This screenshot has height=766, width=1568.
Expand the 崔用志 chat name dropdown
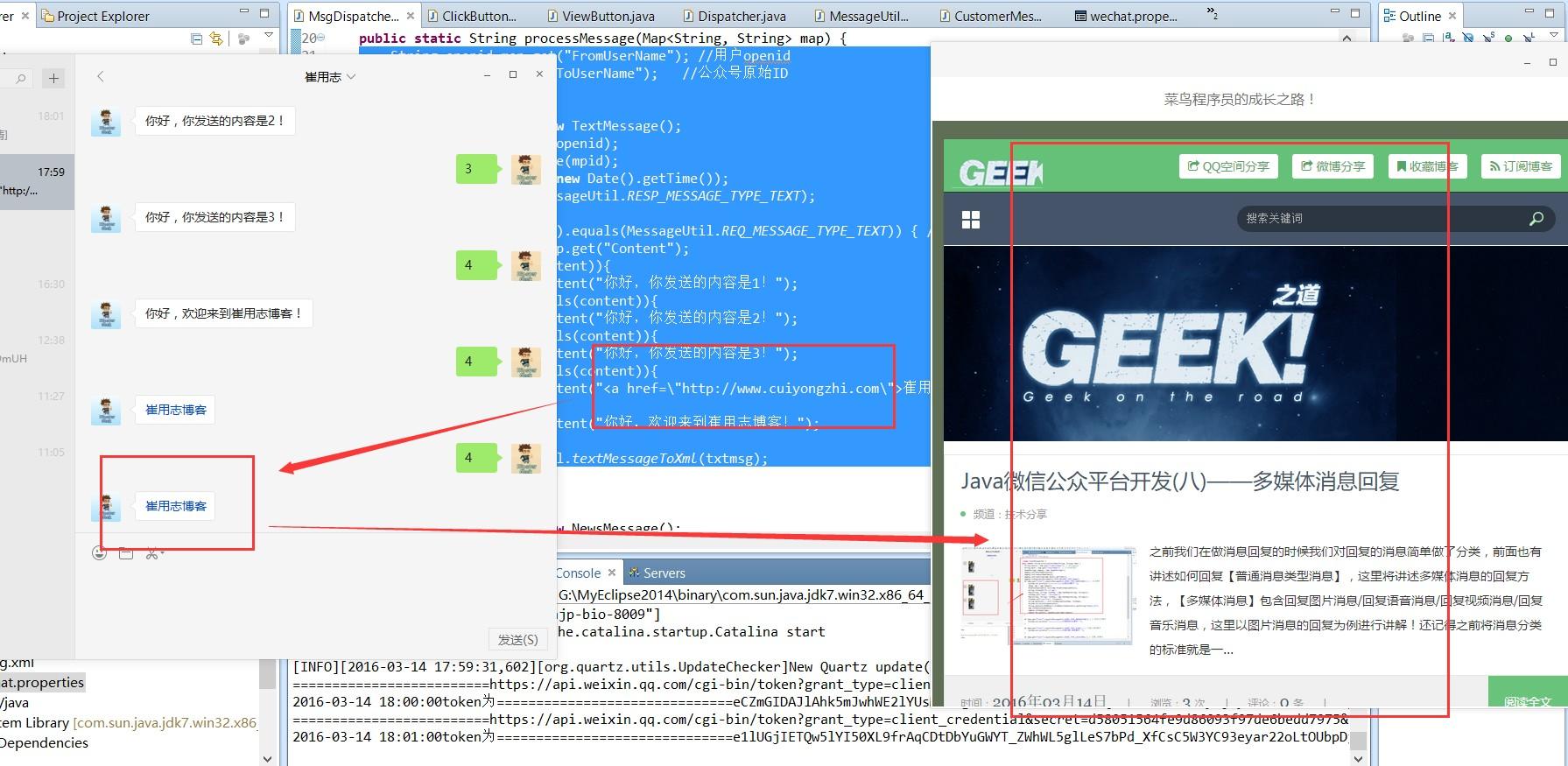point(352,77)
